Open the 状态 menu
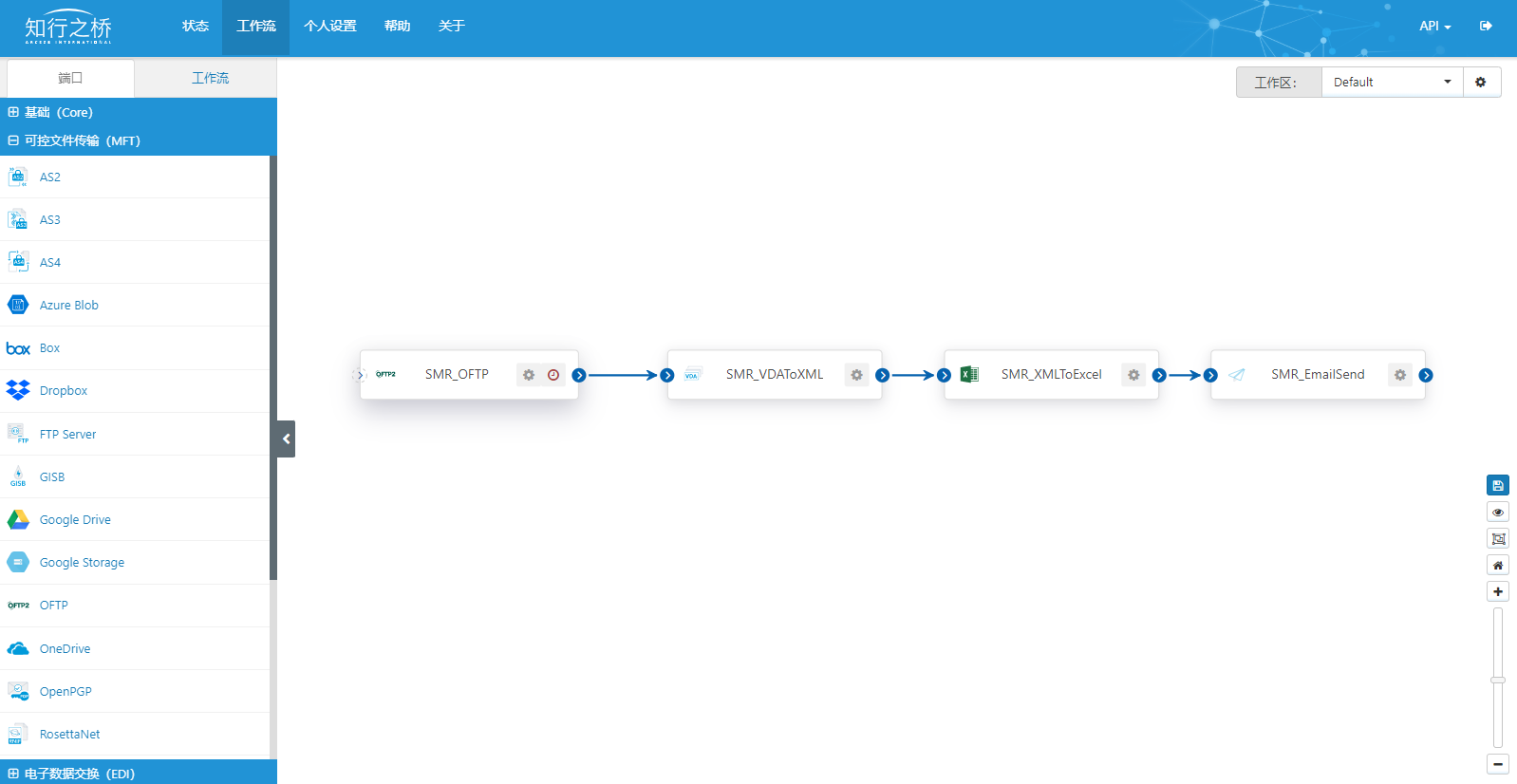1517x784 pixels. point(196,26)
